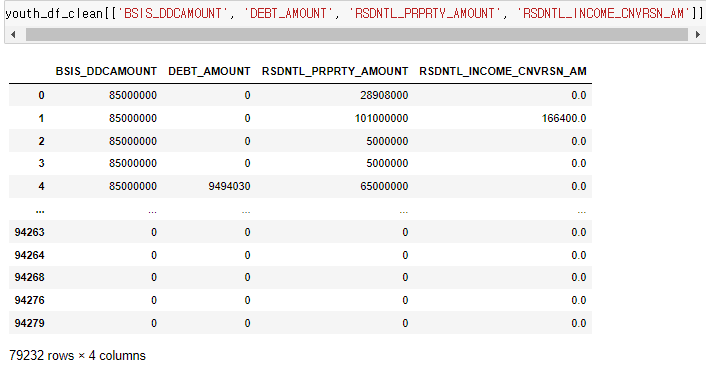Click the horizontal scrollbar thumb in code cell
The height and width of the screenshot is (366, 706).
click(x=357, y=34)
